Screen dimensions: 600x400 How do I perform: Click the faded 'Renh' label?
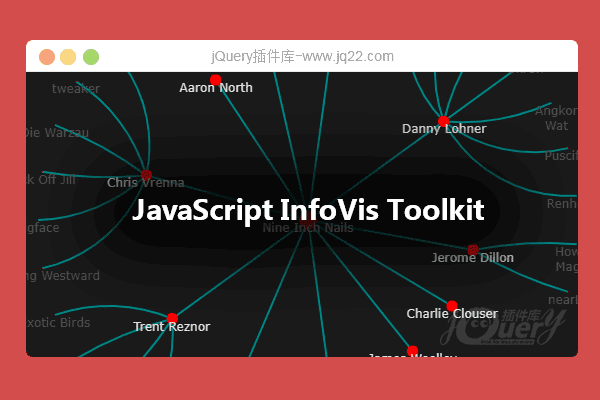tap(562, 204)
